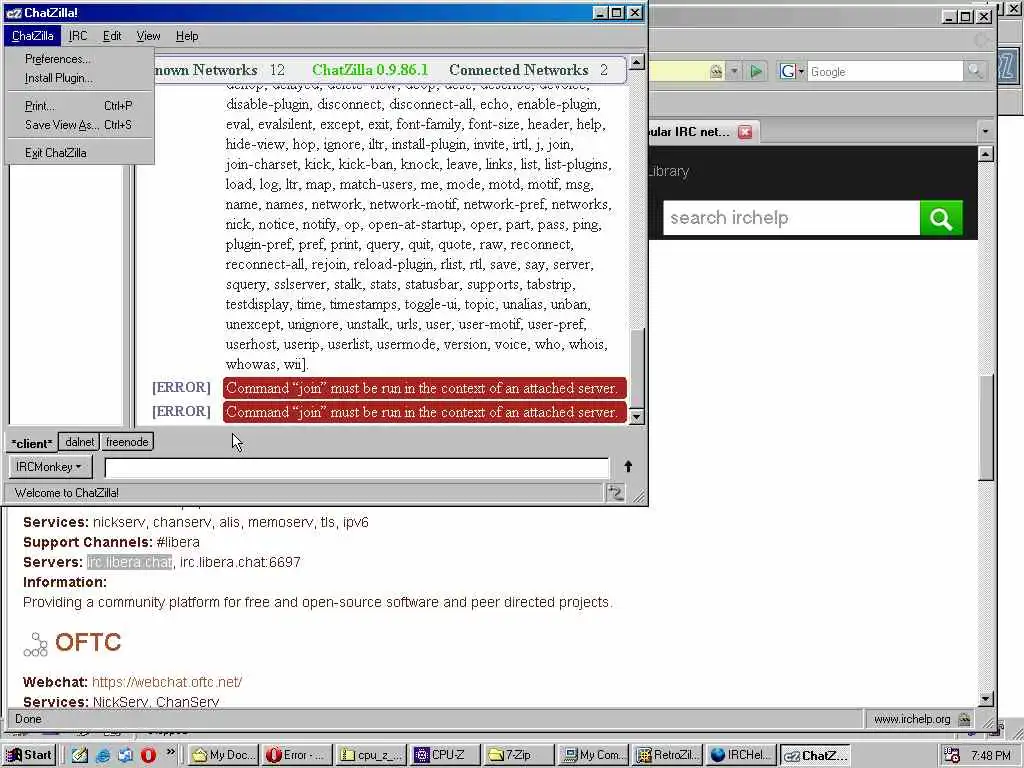The image size is (1024, 768).
Task: Click the browser URL bar dropdown arrow
Action: point(734,71)
